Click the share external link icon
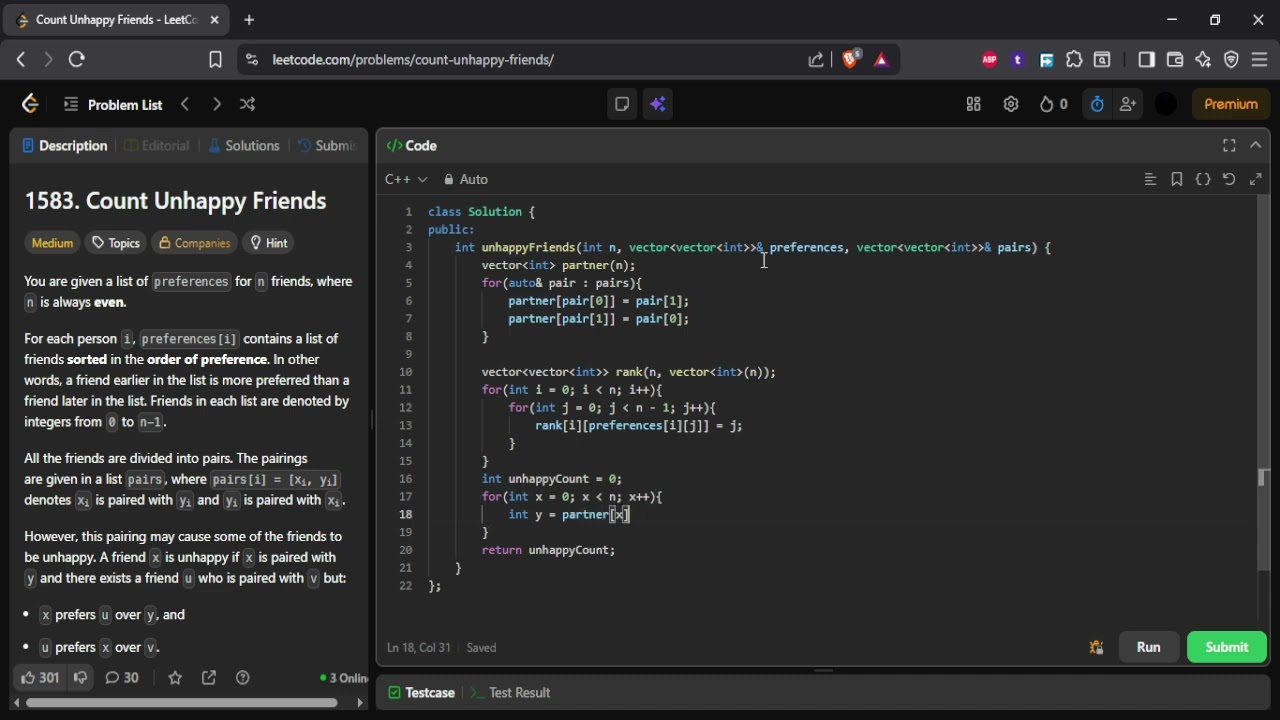This screenshot has height=720, width=1280. click(209, 678)
